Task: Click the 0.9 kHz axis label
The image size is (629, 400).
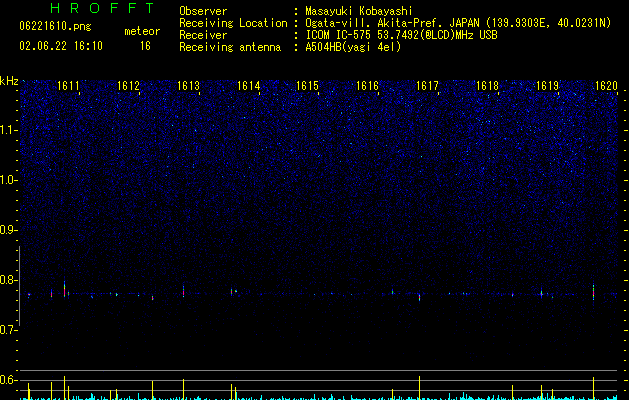Action: coord(9,230)
